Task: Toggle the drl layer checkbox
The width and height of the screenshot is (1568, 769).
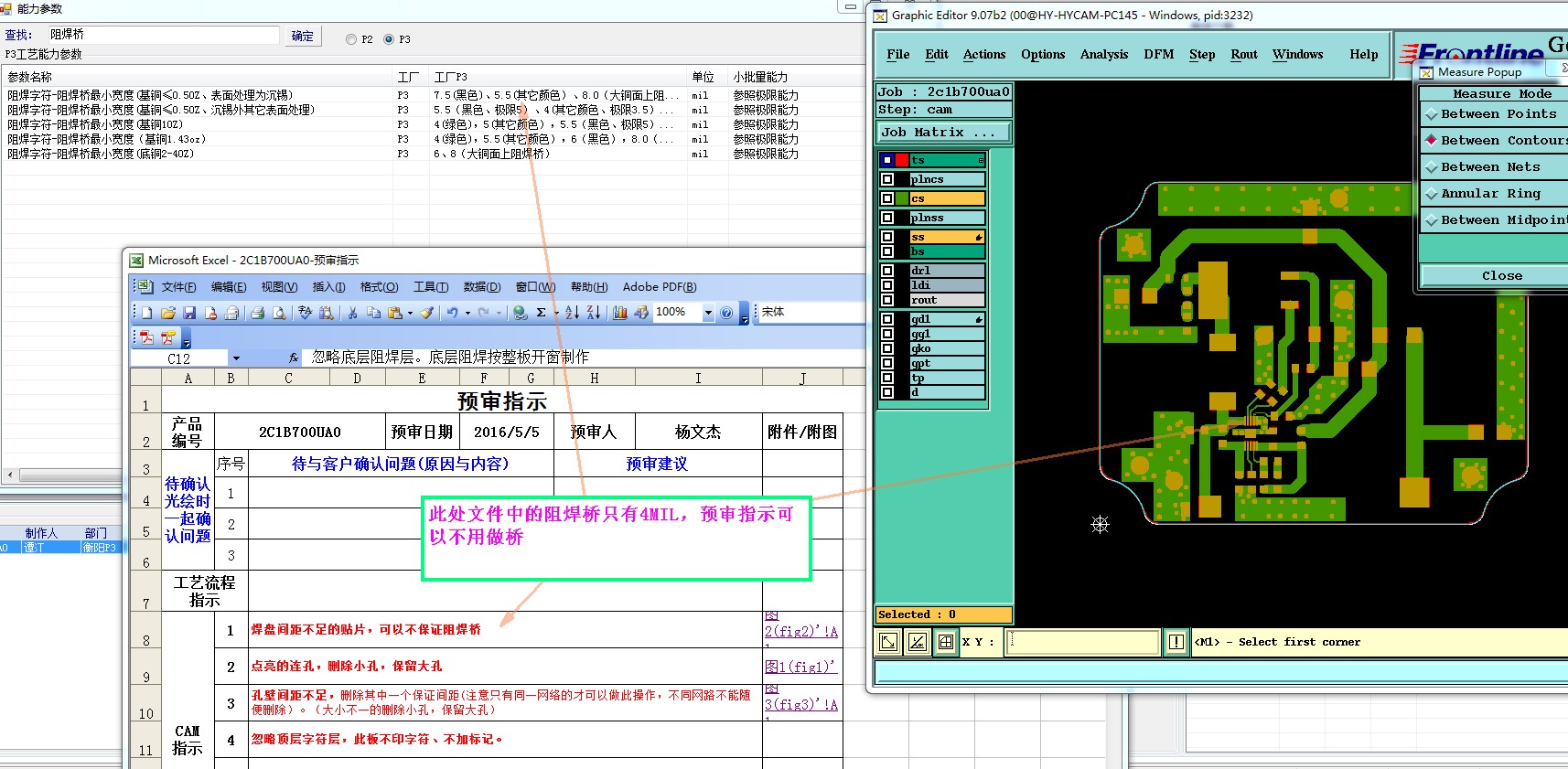Action: [x=887, y=271]
